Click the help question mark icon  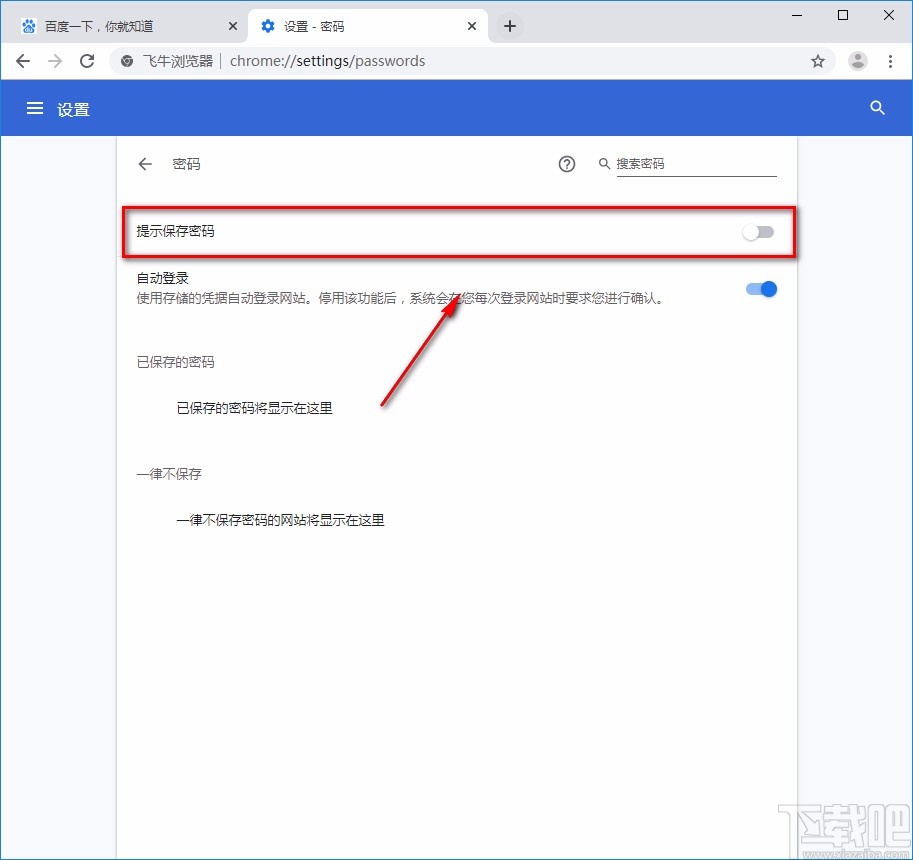567,164
